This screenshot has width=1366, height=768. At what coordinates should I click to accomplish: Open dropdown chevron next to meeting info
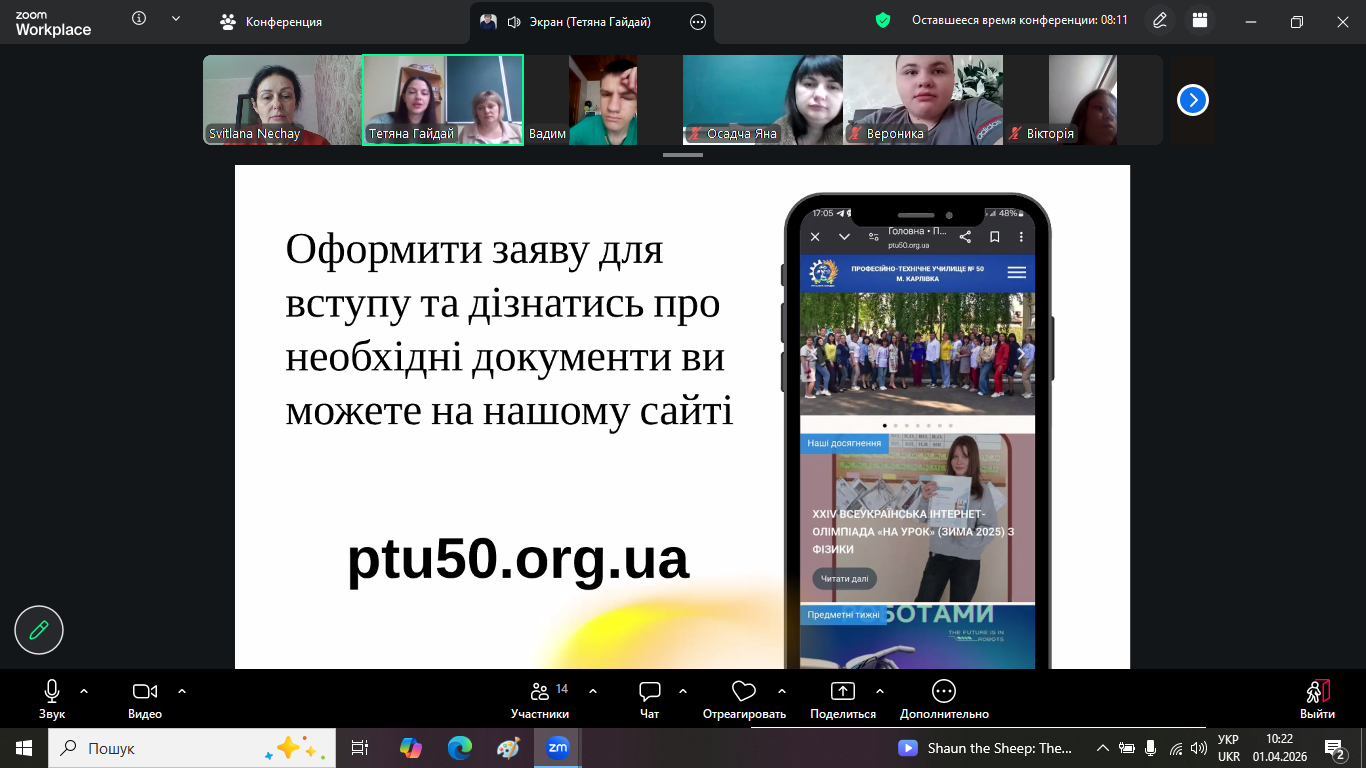click(176, 19)
